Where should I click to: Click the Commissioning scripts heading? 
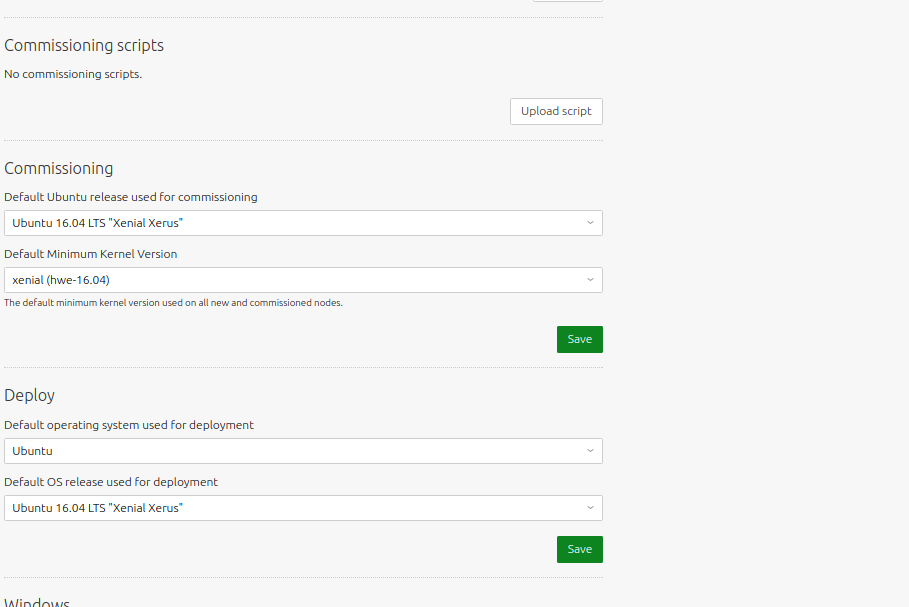(84, 46)
